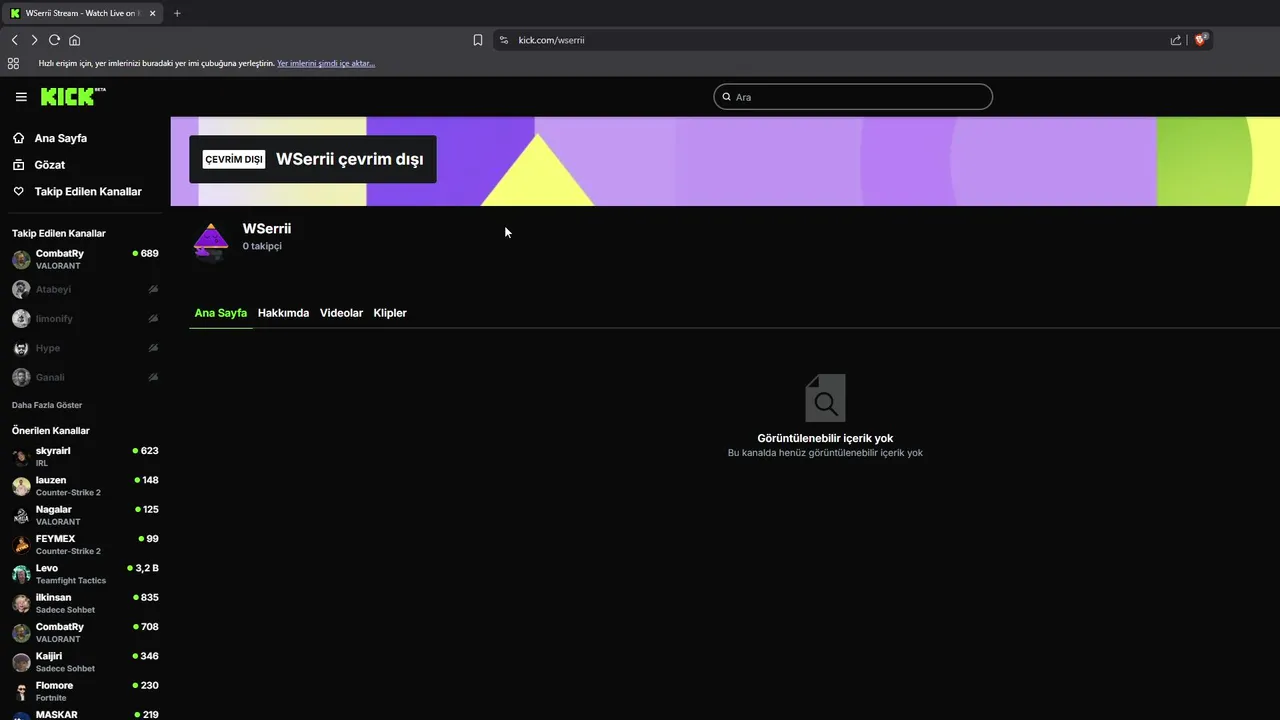
Task: Open Hype followed channel
Action: click(85, 348)
